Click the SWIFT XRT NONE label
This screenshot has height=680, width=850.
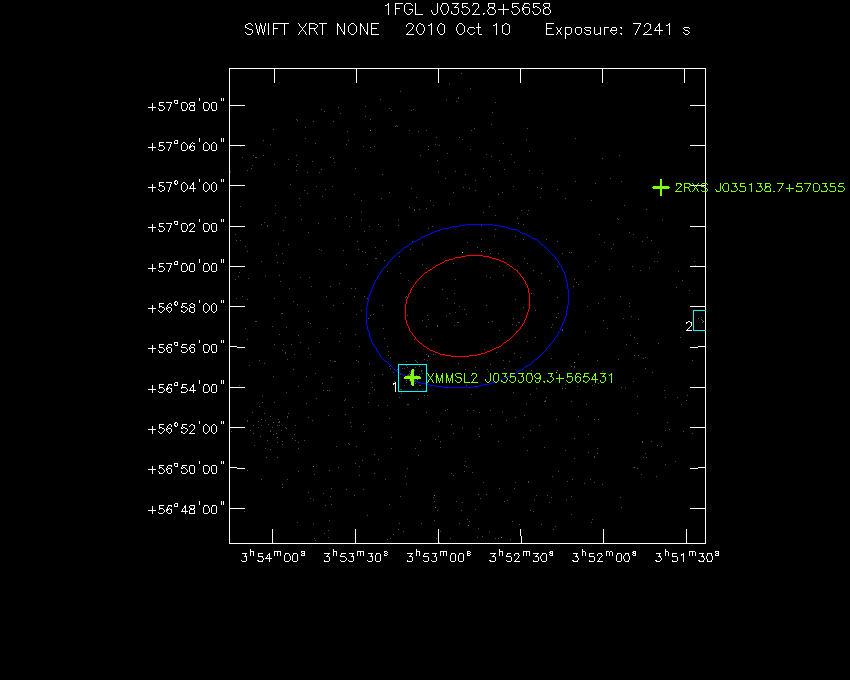[x=312, y=29]
